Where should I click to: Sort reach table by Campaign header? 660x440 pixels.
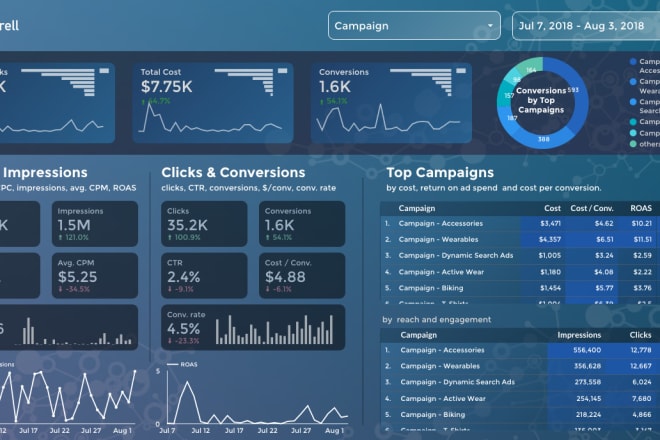point(418,335)
